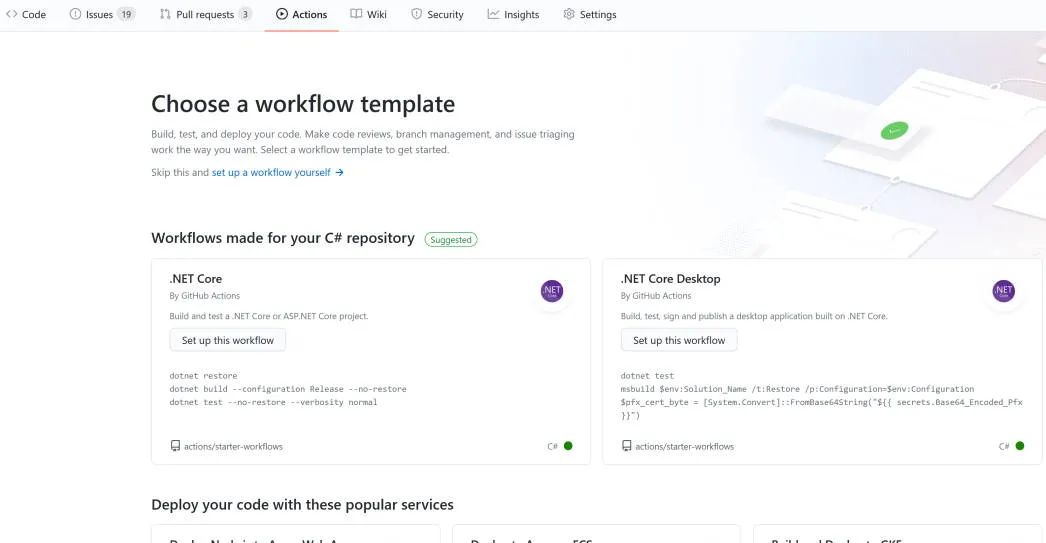Viewport: 1046px width, 543px height.
Task: Click the arrow after 'set up a workflow yourself'
Action: pyautogui.click(x=340, y=172)
